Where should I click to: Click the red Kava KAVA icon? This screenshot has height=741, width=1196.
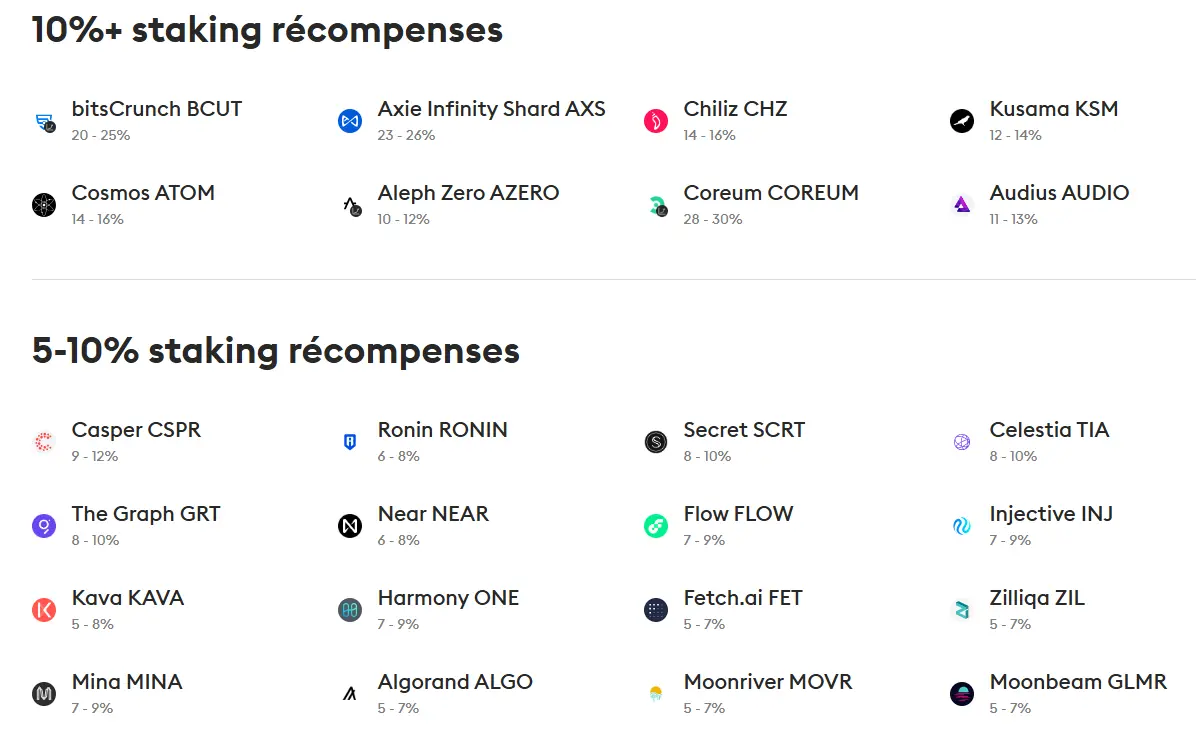click(x=44, y=610)
